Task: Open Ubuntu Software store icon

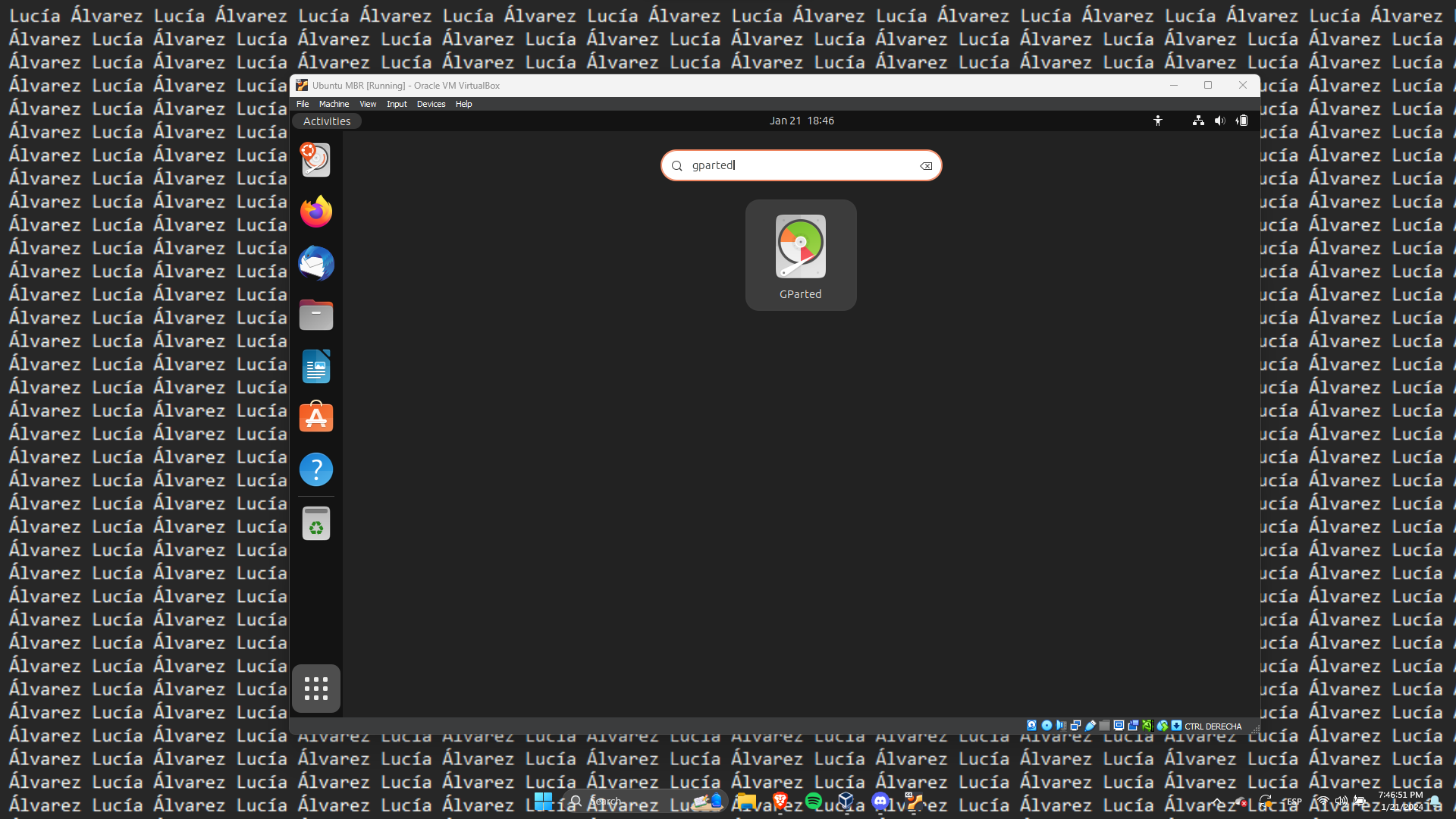Action: pos(316,418)
